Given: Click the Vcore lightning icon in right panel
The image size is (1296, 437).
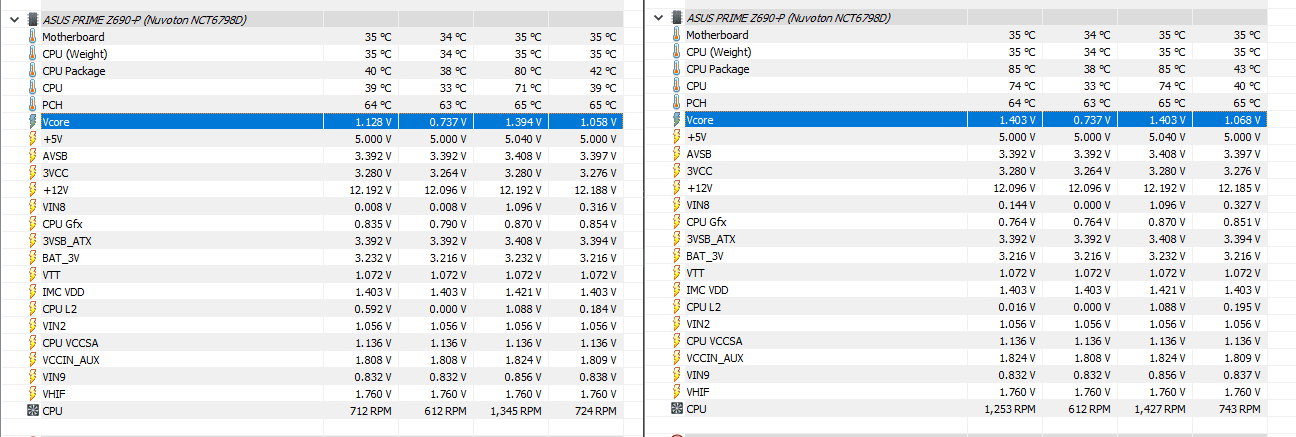Looking at the screenshot, I should tap(677, 120).
